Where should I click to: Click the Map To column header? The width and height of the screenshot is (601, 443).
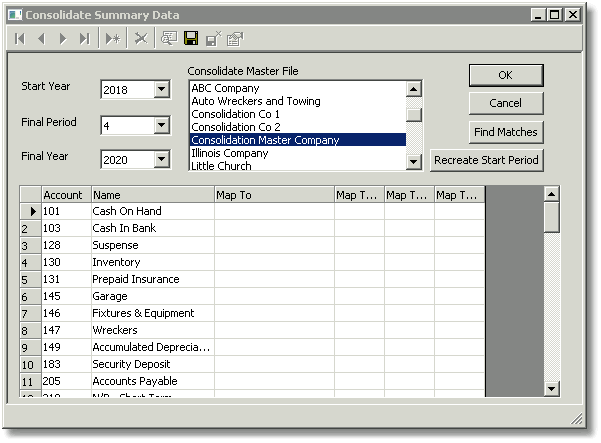point(274,195)
